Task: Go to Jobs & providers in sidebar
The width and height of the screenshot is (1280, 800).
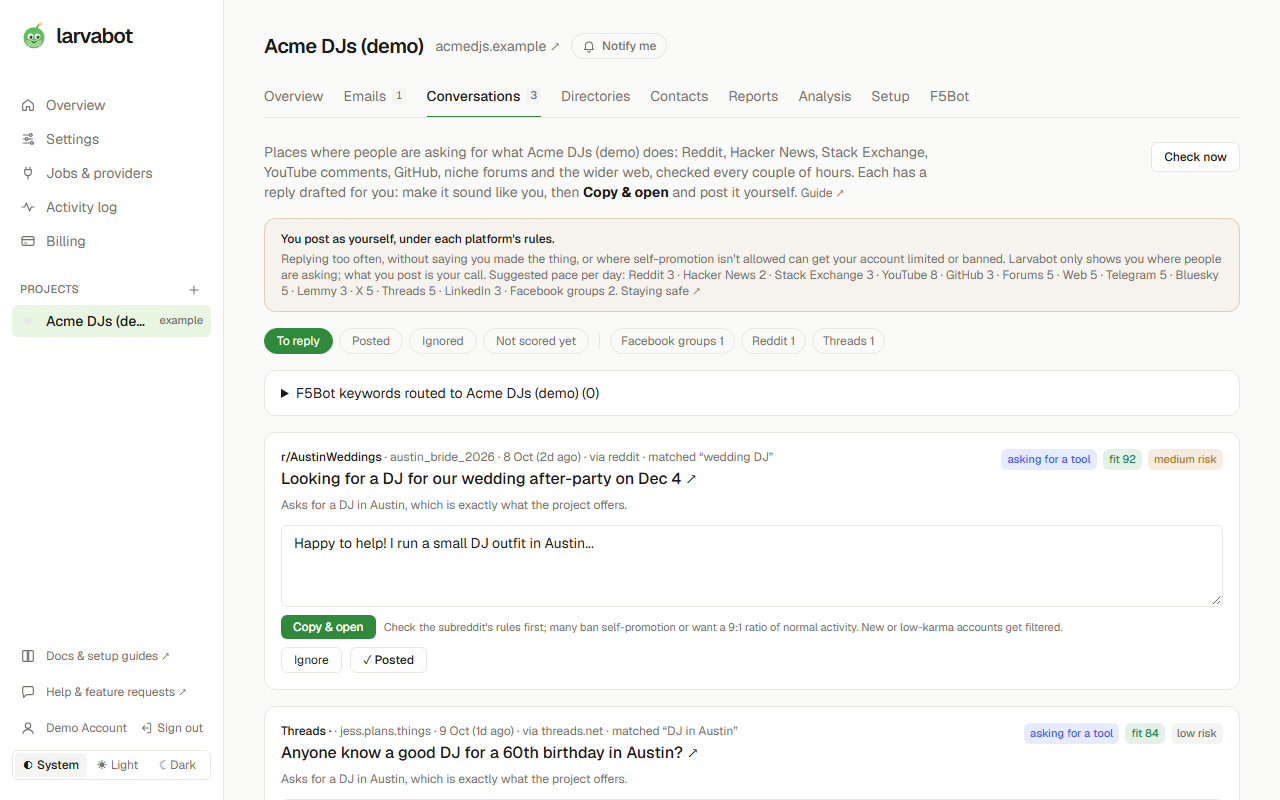Action: [x=112, y=173]
